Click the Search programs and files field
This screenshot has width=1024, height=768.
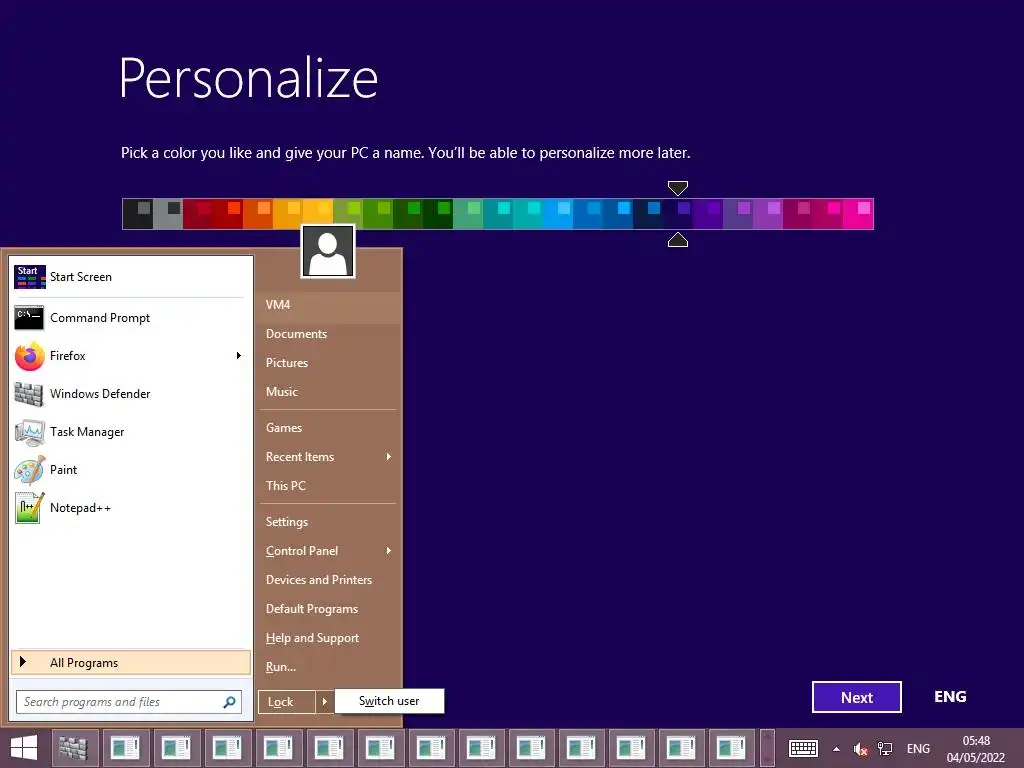point(129,702)
